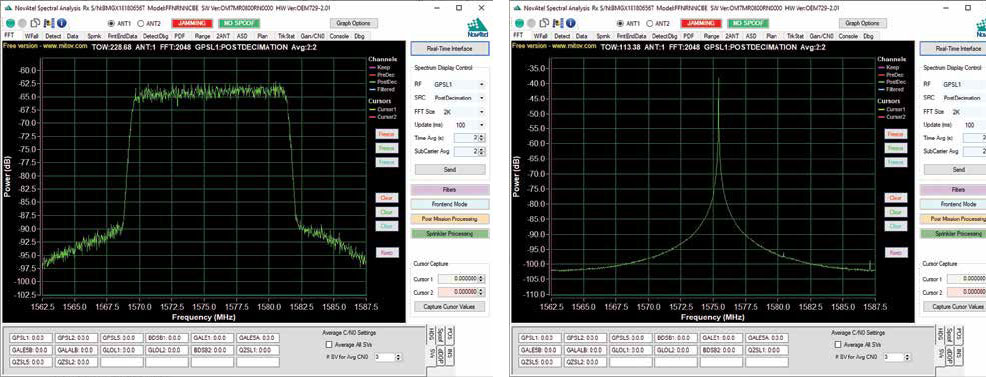Viewport: 986px width, 377px height.
Task: Click gray circle icon in right window toolbar
Action: 530,23
